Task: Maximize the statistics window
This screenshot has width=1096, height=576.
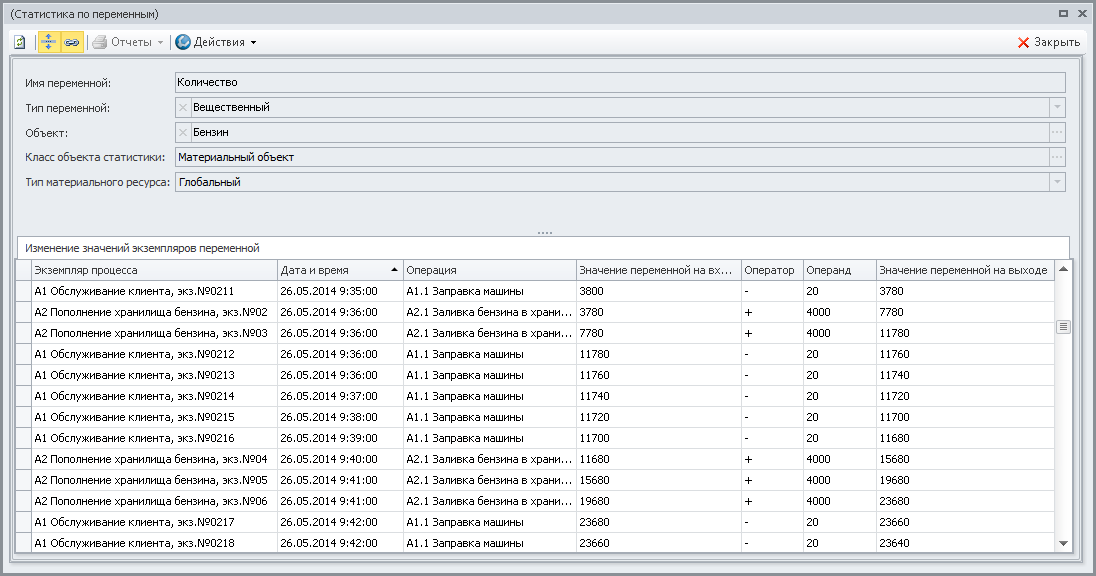Action: pos(1063,14)
